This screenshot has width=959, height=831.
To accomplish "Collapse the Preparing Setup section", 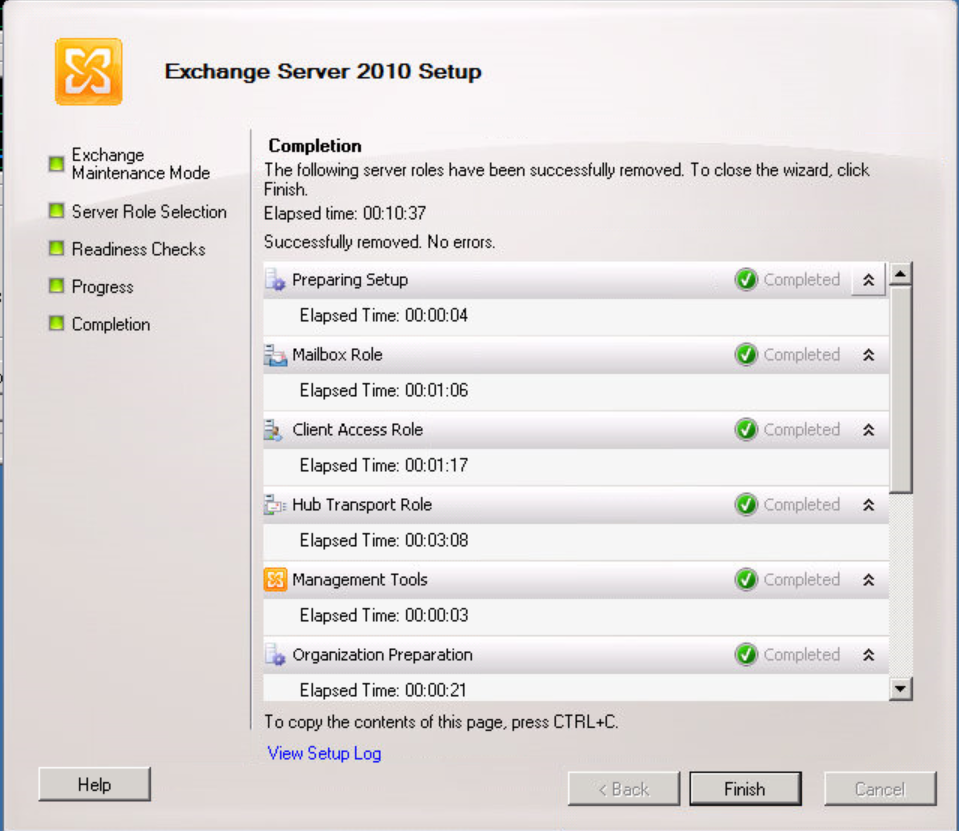I will pyautogui.click(x=868, y=281).
